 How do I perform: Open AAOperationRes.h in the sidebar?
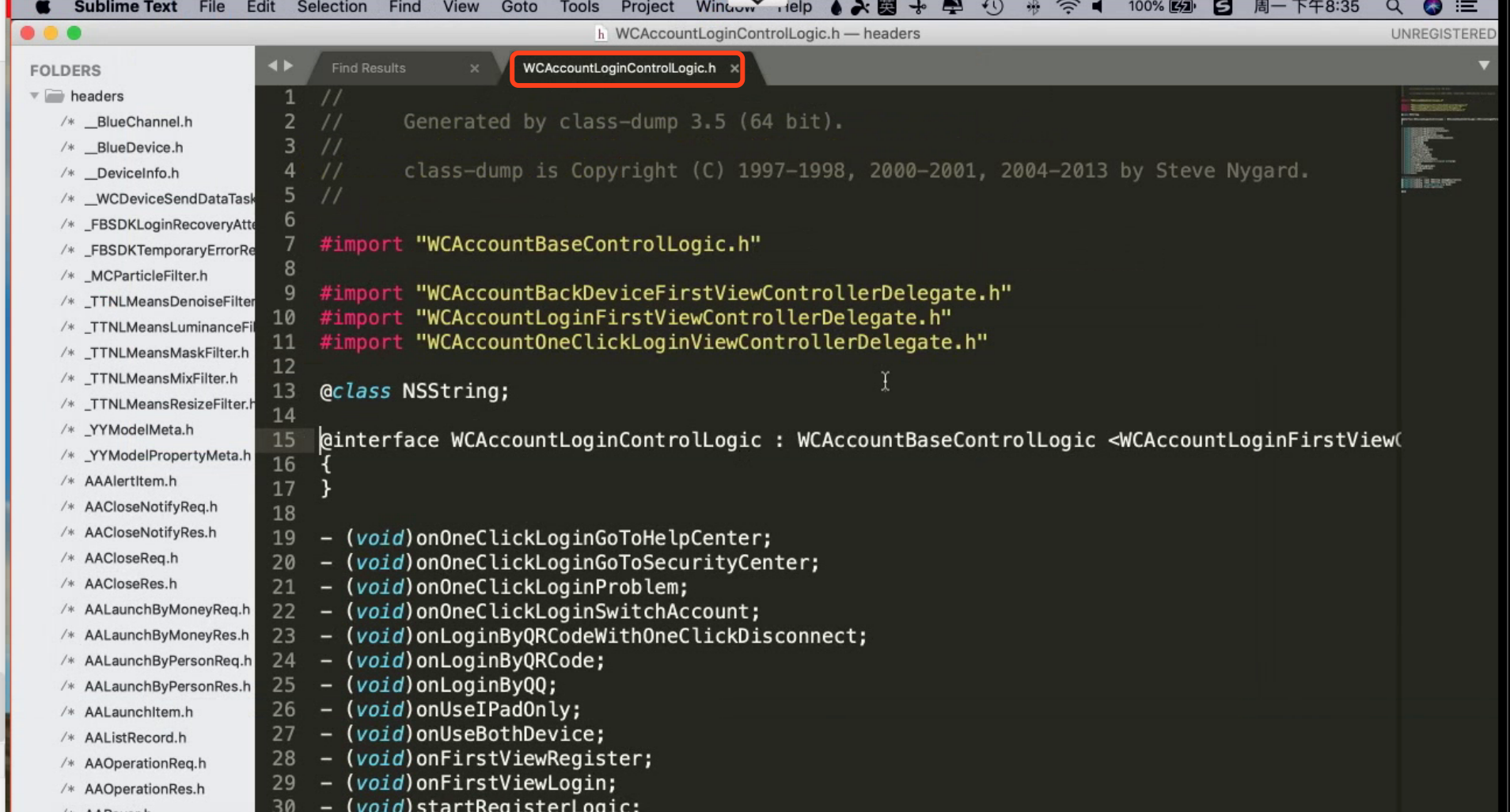click(145, 789)
